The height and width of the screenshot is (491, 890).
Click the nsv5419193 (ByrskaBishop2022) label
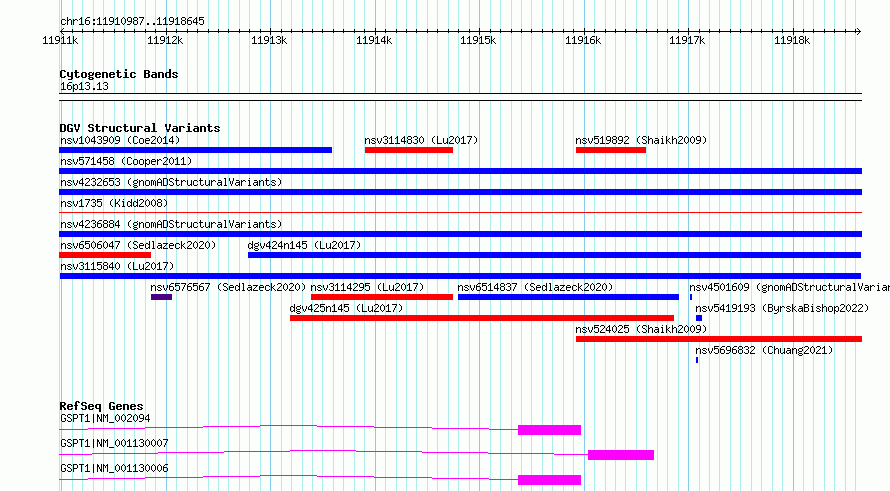pos(782,308)
